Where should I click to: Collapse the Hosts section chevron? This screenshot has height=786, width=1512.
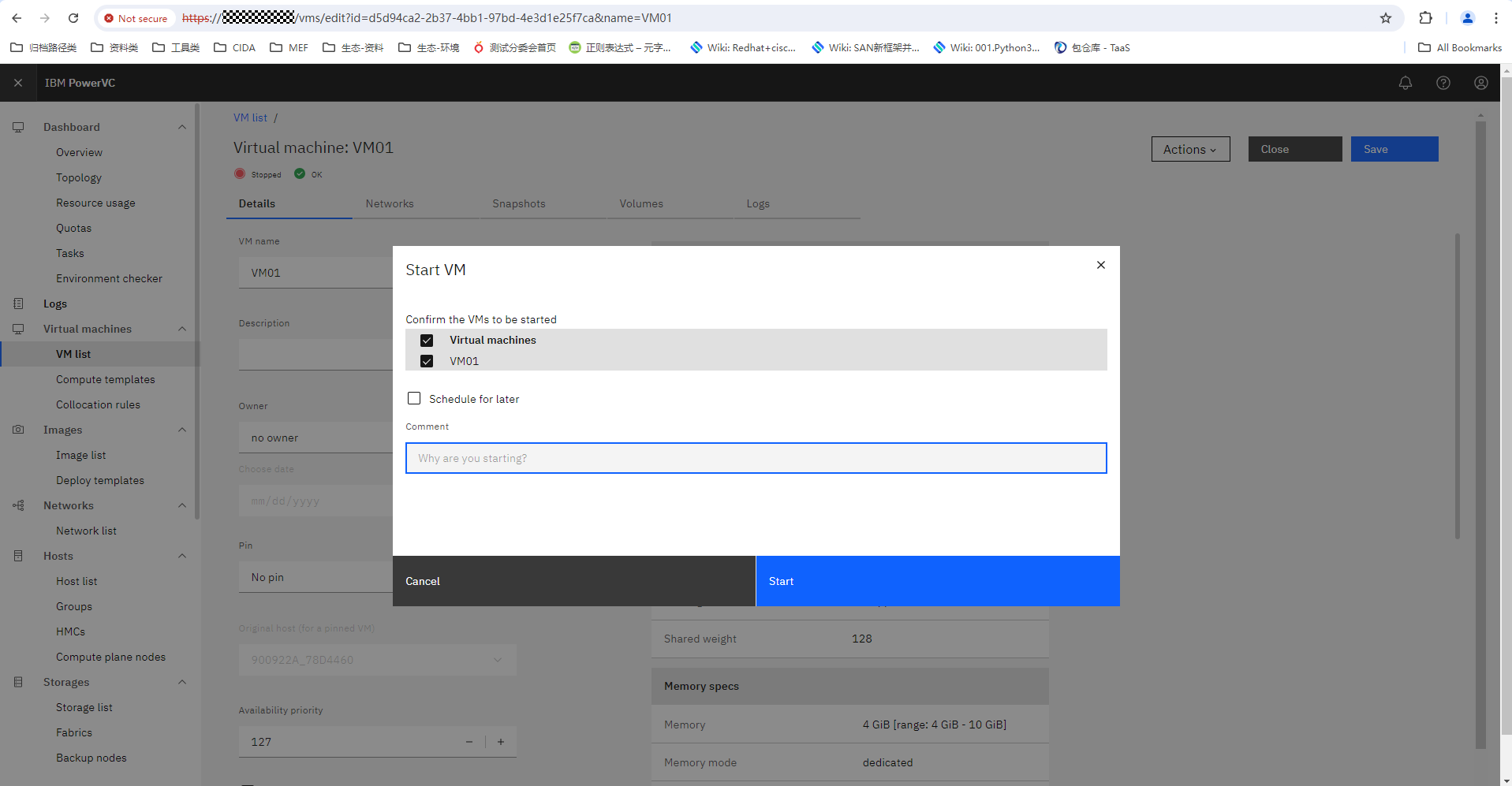[x=182, y=556]
